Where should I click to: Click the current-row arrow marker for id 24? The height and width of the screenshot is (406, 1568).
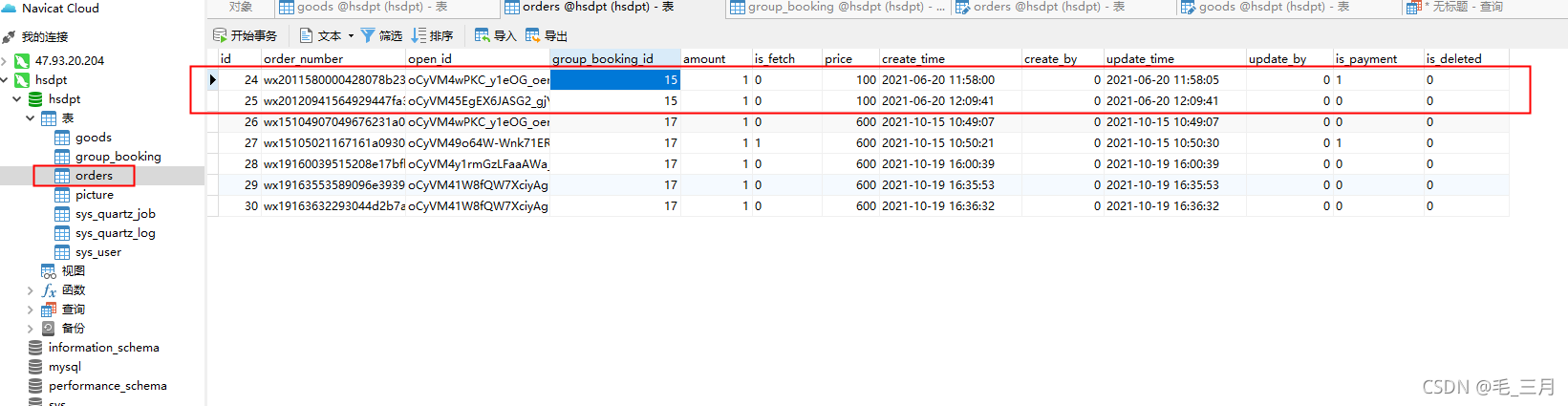(x=213, y=80)
